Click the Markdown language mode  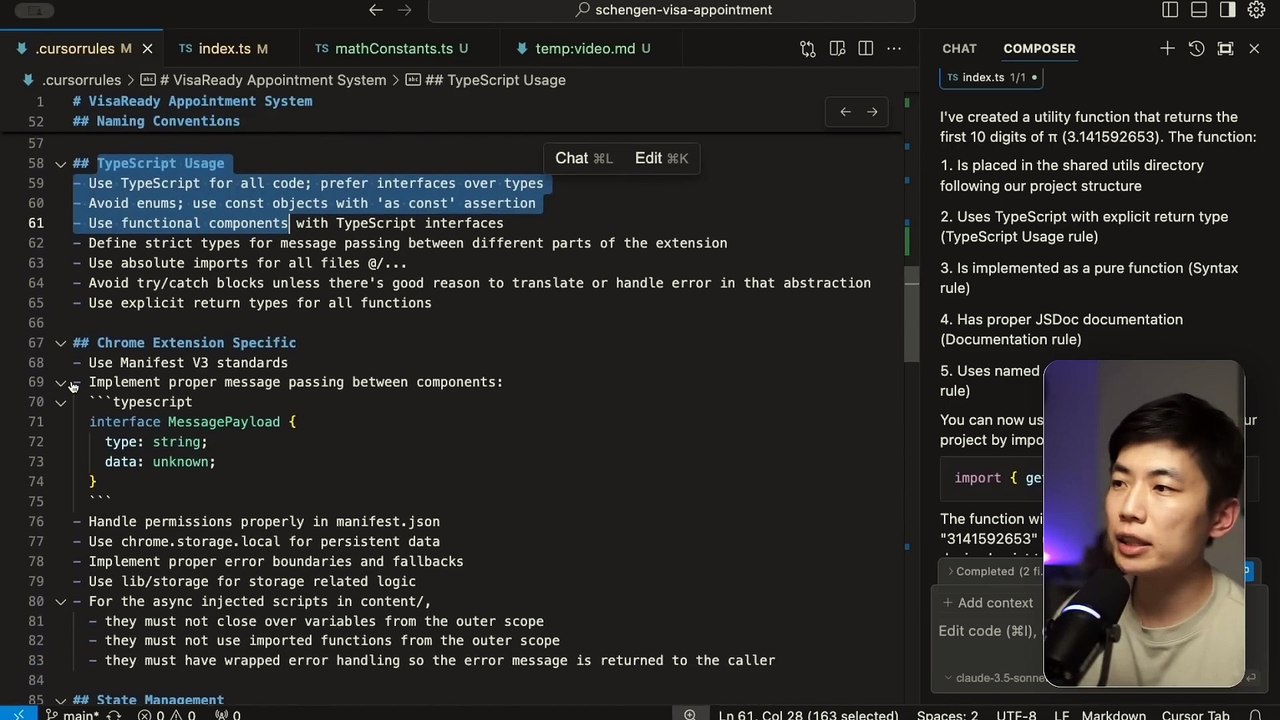(1113, 714)
